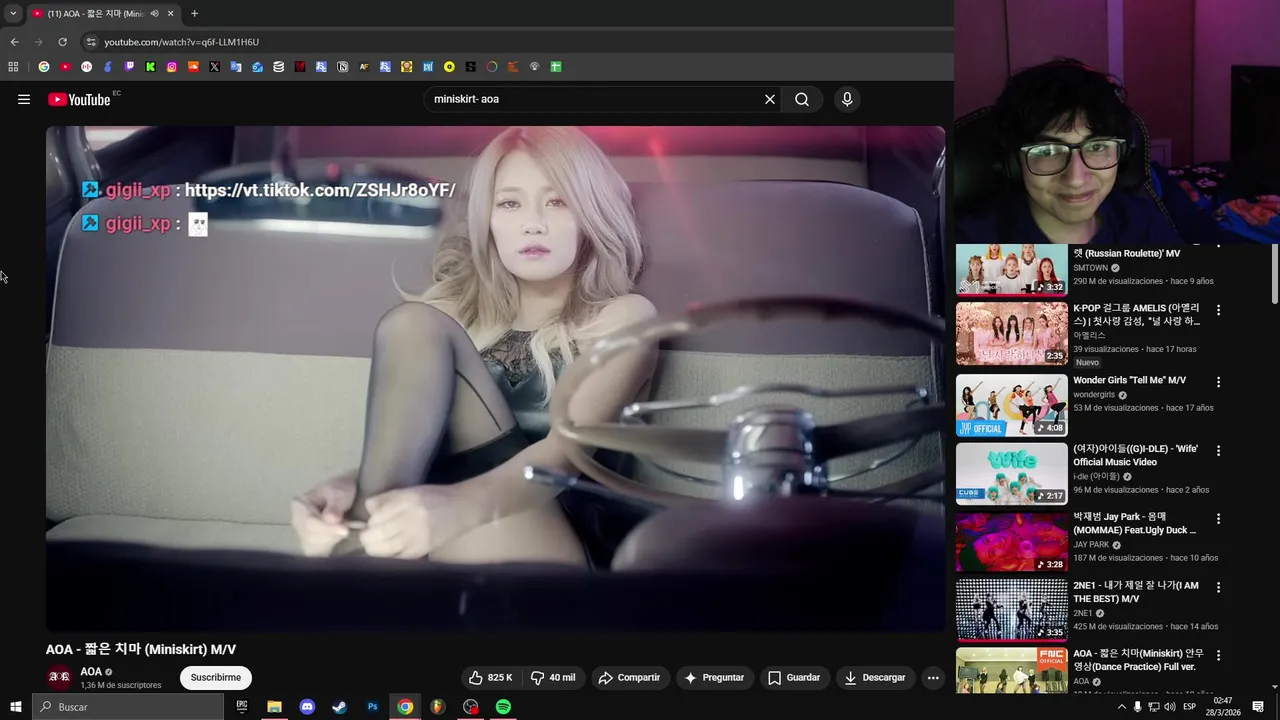The image size is (1280, 720).
Task: Subscribe with the Suscribirme button
Action: (x=216, y=678)
